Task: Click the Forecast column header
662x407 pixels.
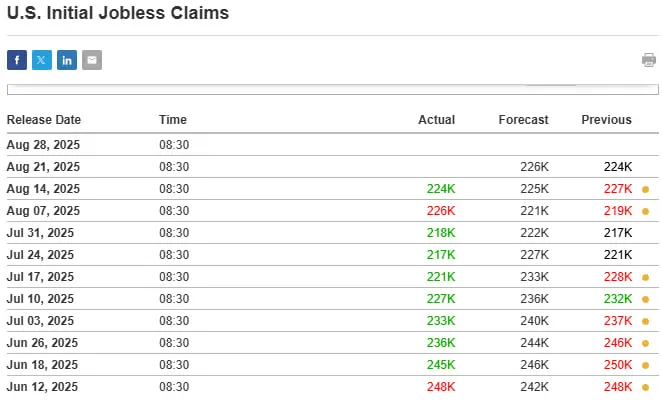Action: pyautogui.click(x=524, y=120)
